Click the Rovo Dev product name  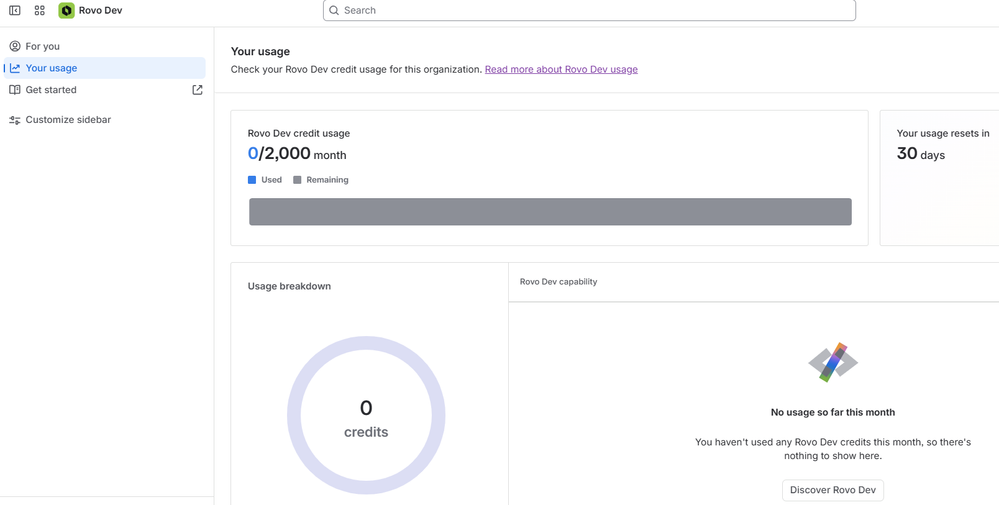101,10
